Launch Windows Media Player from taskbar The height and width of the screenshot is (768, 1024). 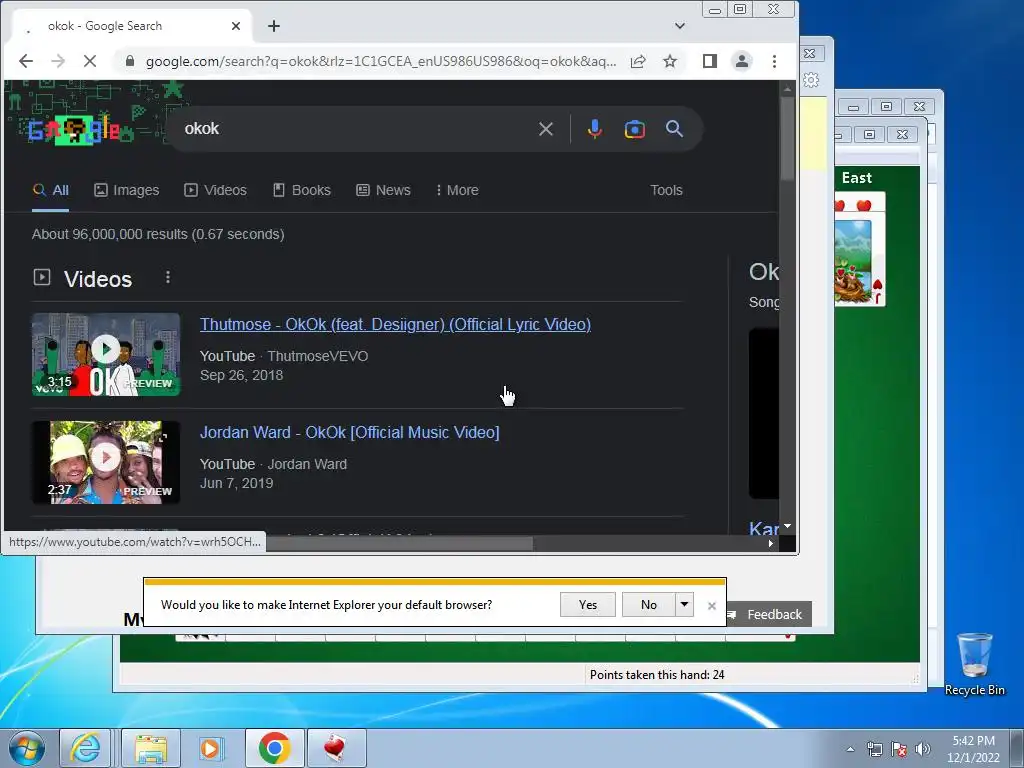click(x=210, y=748)
